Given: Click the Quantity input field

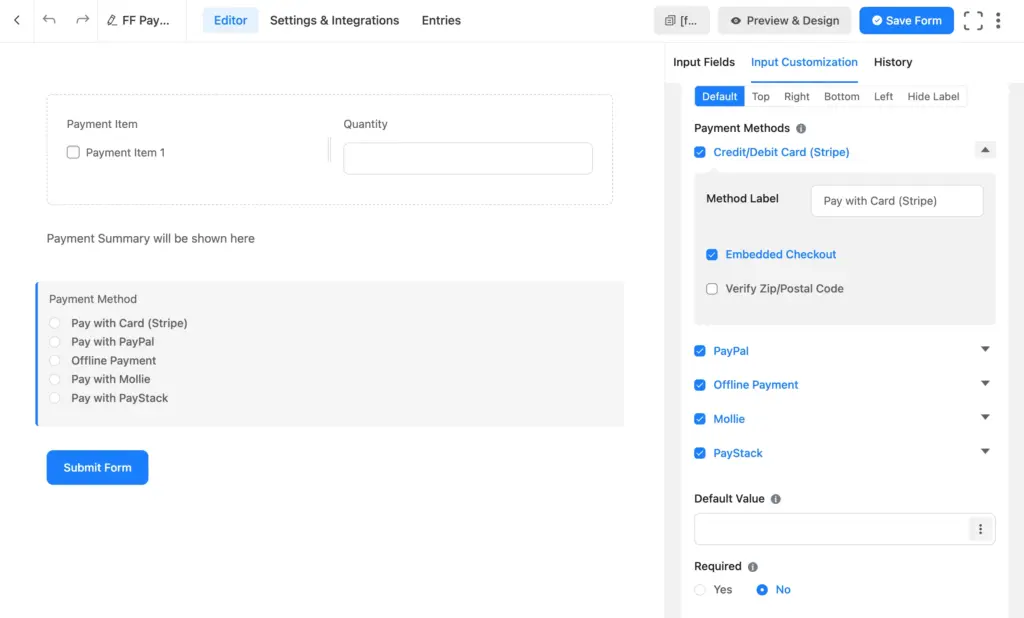Looking at the screenshot, I should coord(468,159).
